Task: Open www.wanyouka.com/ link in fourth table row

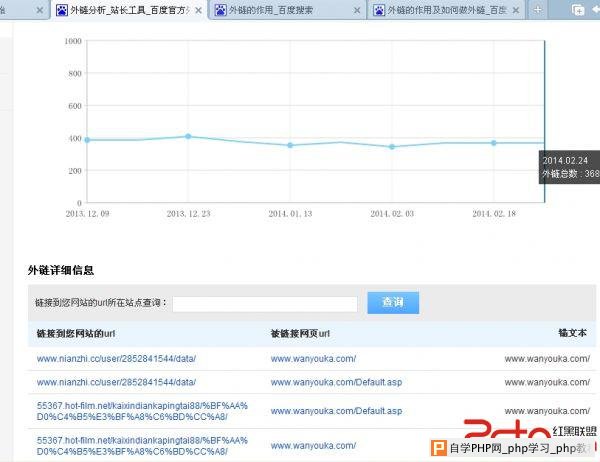Action: tap(313, 446)
